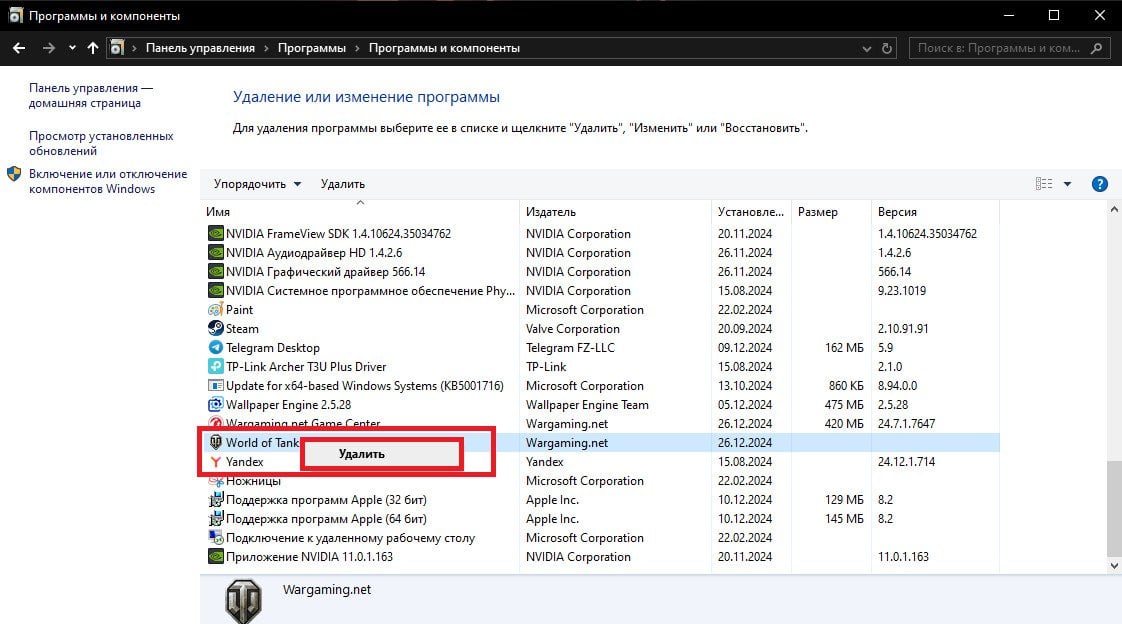Image resolution: width=1122 pixels, height=624 pixels.
Task: Click shield icon beside Windows components link
Action: [14, 174]
